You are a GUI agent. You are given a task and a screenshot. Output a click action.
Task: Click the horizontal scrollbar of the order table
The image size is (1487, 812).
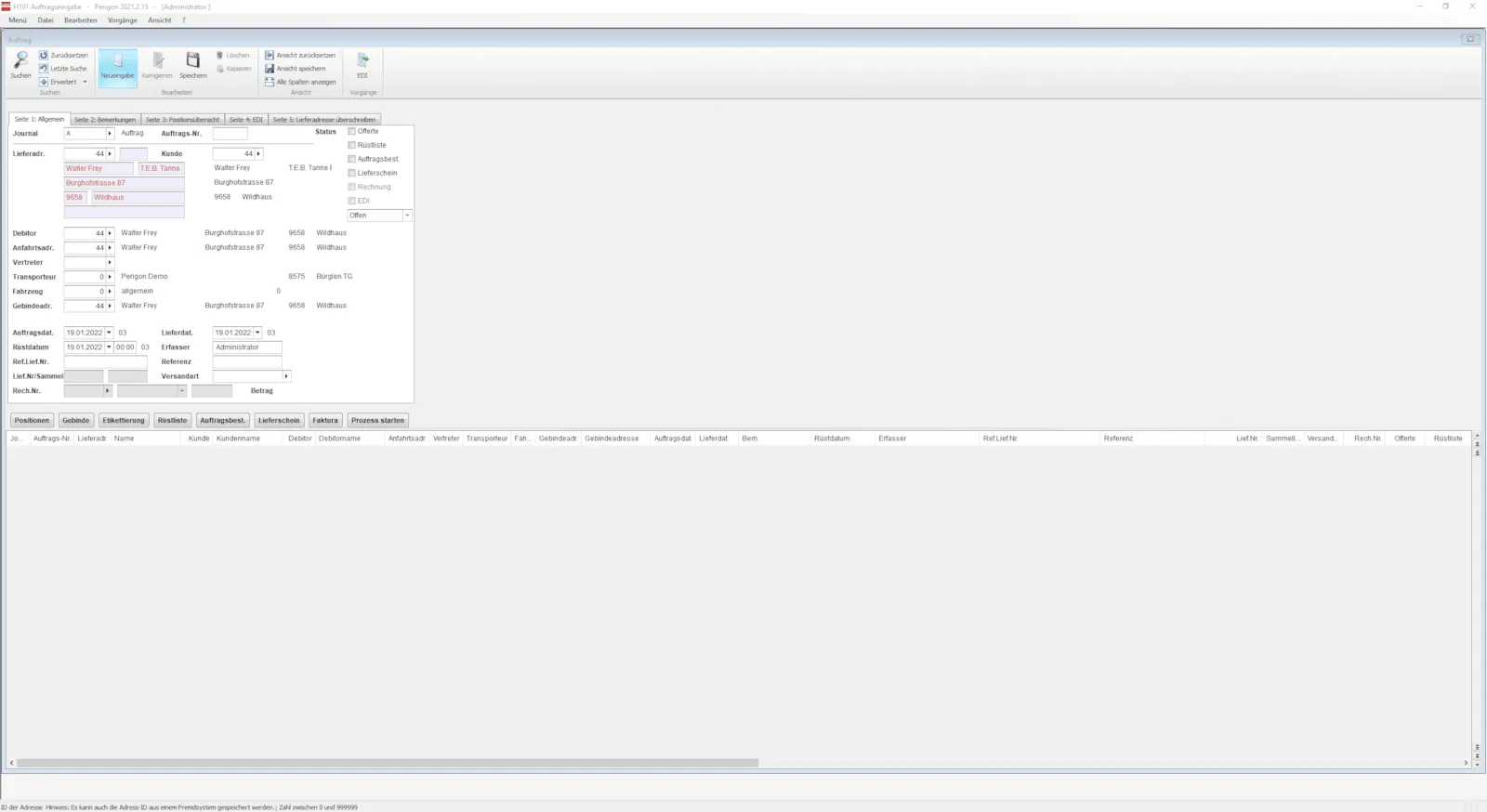pyautogui.click(x=387, y=763)
